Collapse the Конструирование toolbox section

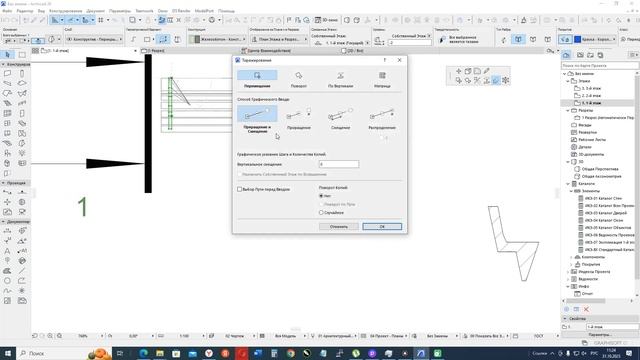click(x=3, y=64)
